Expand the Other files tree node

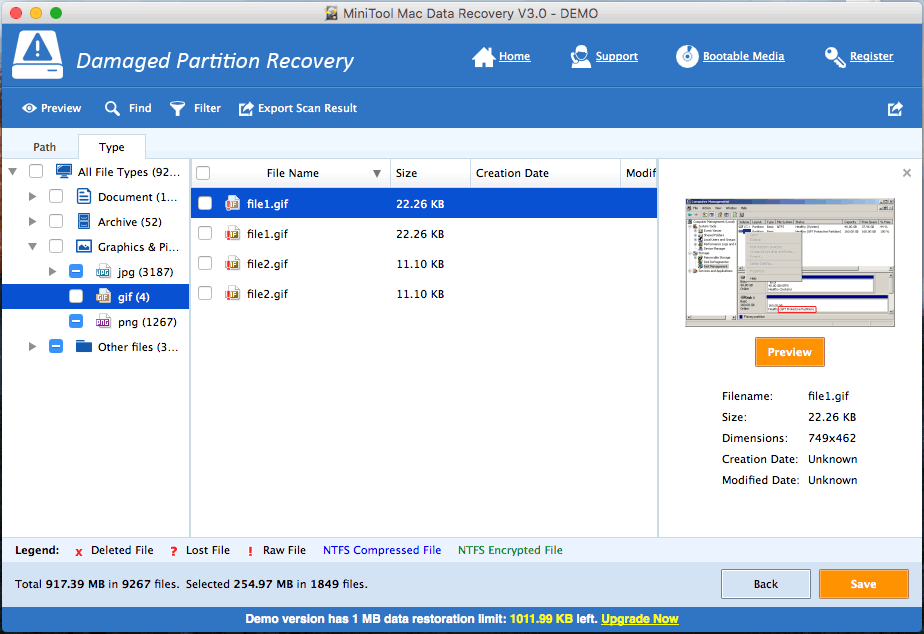pyautogui.click(x=33, y=347)
